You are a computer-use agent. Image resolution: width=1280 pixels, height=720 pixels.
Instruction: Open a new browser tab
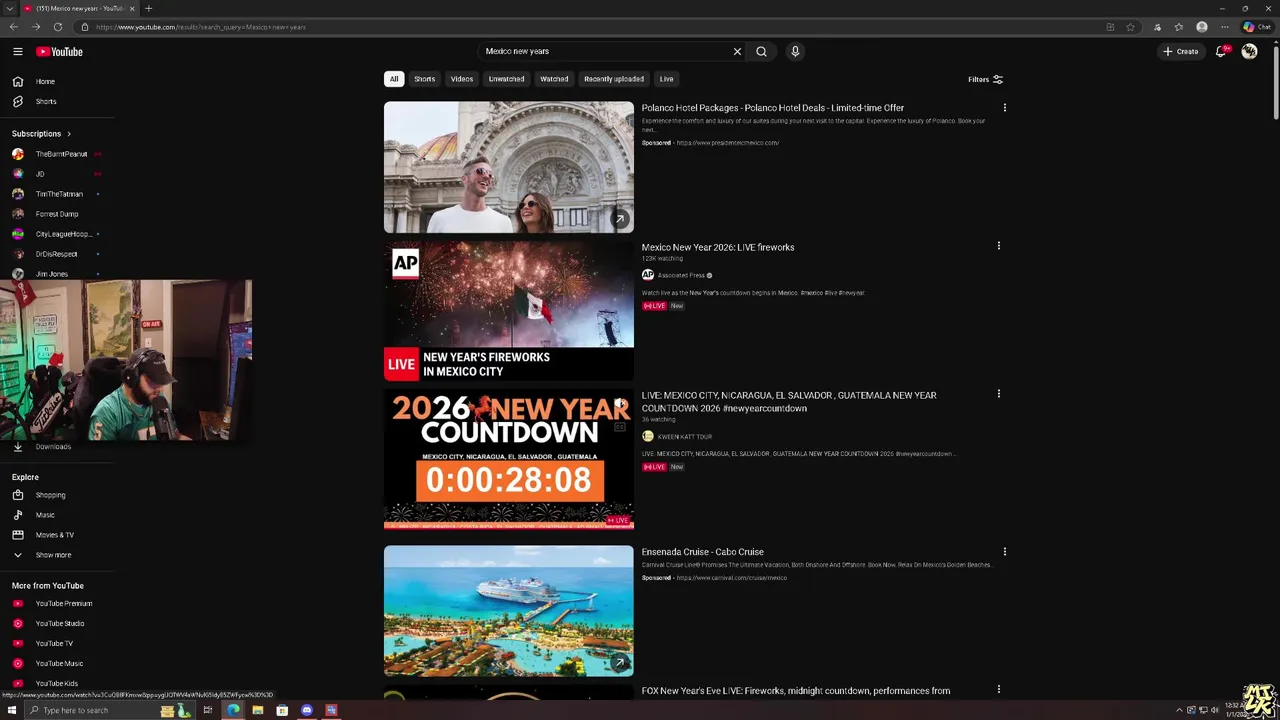[x=148, y=8]
